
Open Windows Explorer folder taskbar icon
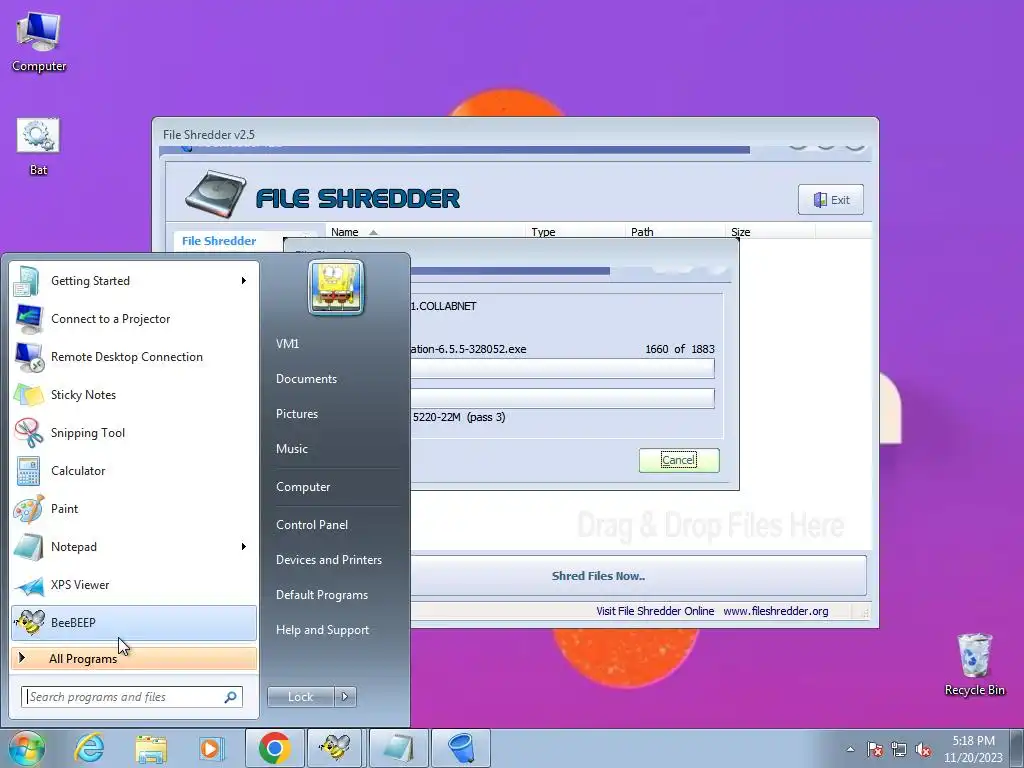tap(151, 748)
